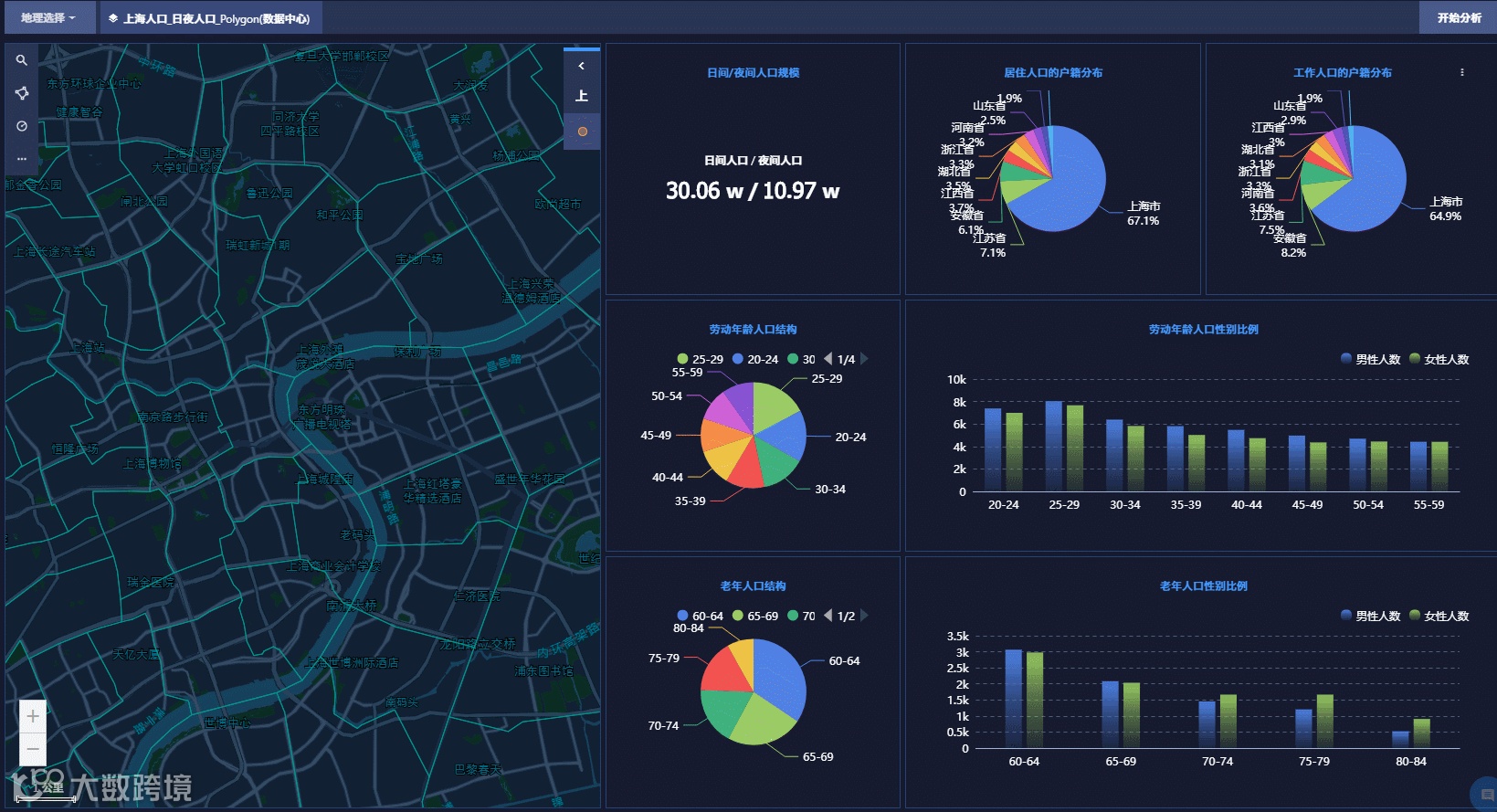Image resolution: width=1497 pixels, height=812 pixels.
Task: Select the 上海人口_日夜人口_Polygon layer tab
Action: (210, 18)
